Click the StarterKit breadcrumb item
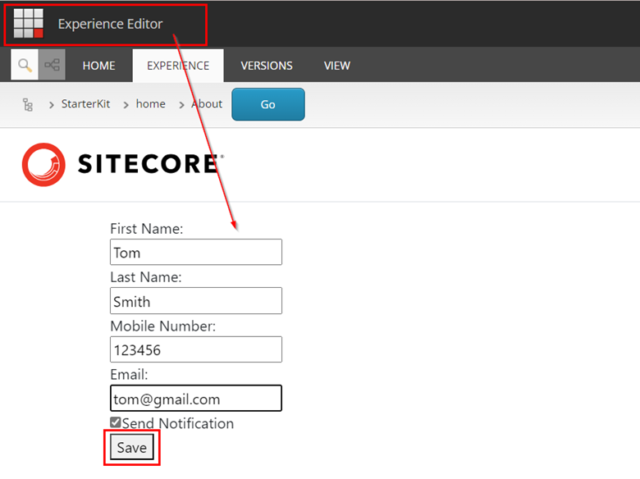 pyautogui.click(x=88, y=104)
